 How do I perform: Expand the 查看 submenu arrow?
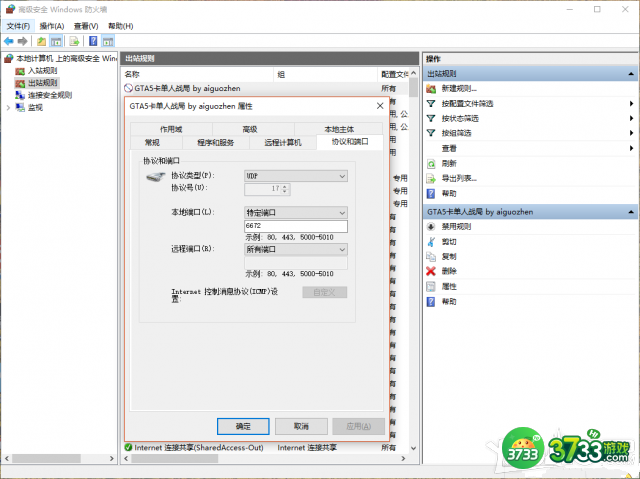(631, 149)
